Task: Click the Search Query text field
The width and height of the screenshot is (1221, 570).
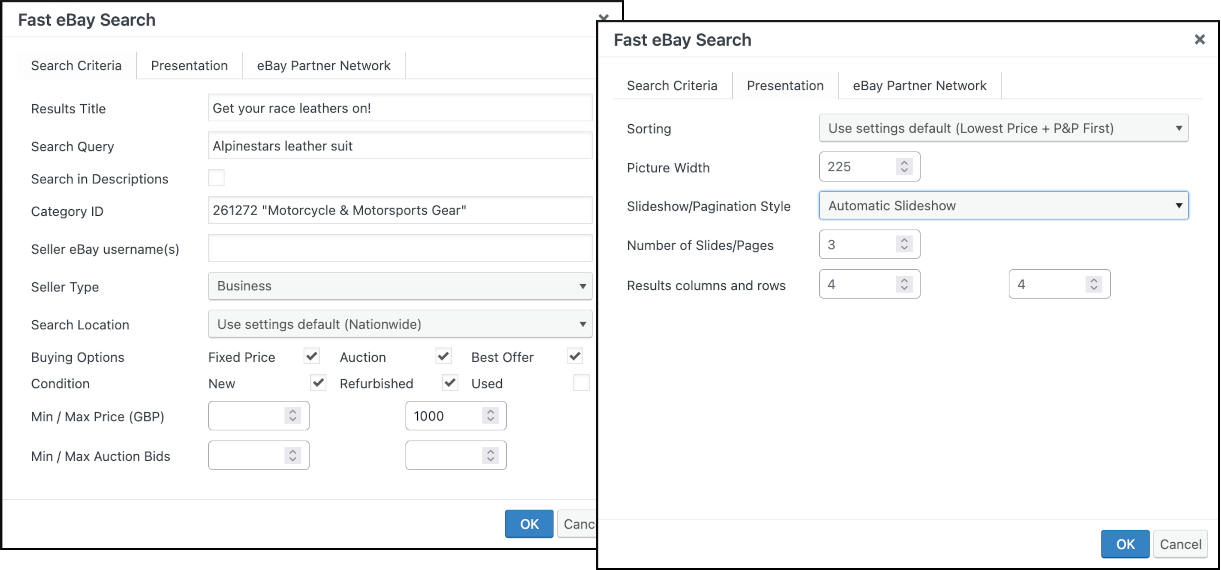Action: [400, 146]
